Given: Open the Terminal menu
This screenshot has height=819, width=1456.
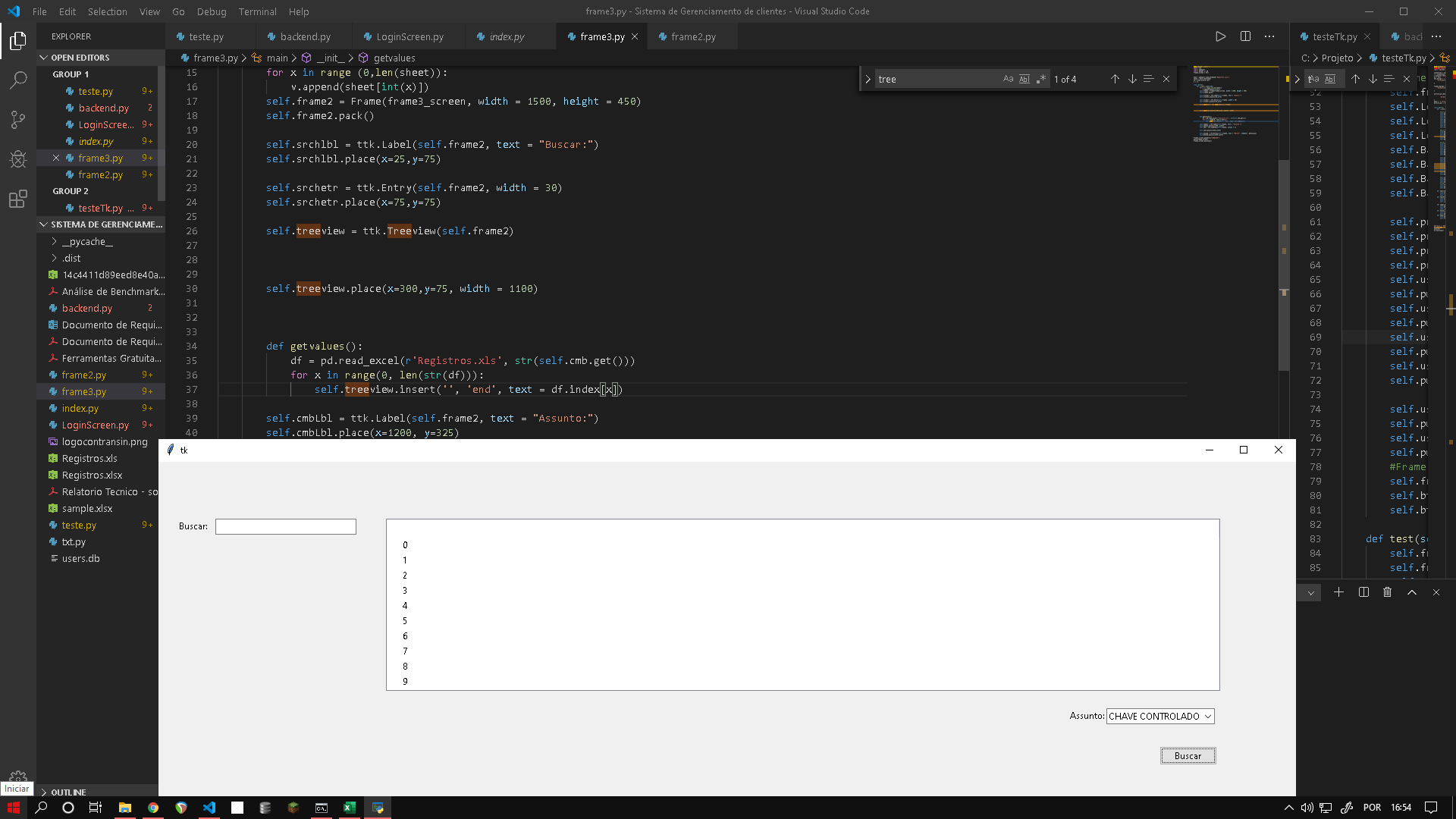Looking at the screenshot, I should point(257,11).
